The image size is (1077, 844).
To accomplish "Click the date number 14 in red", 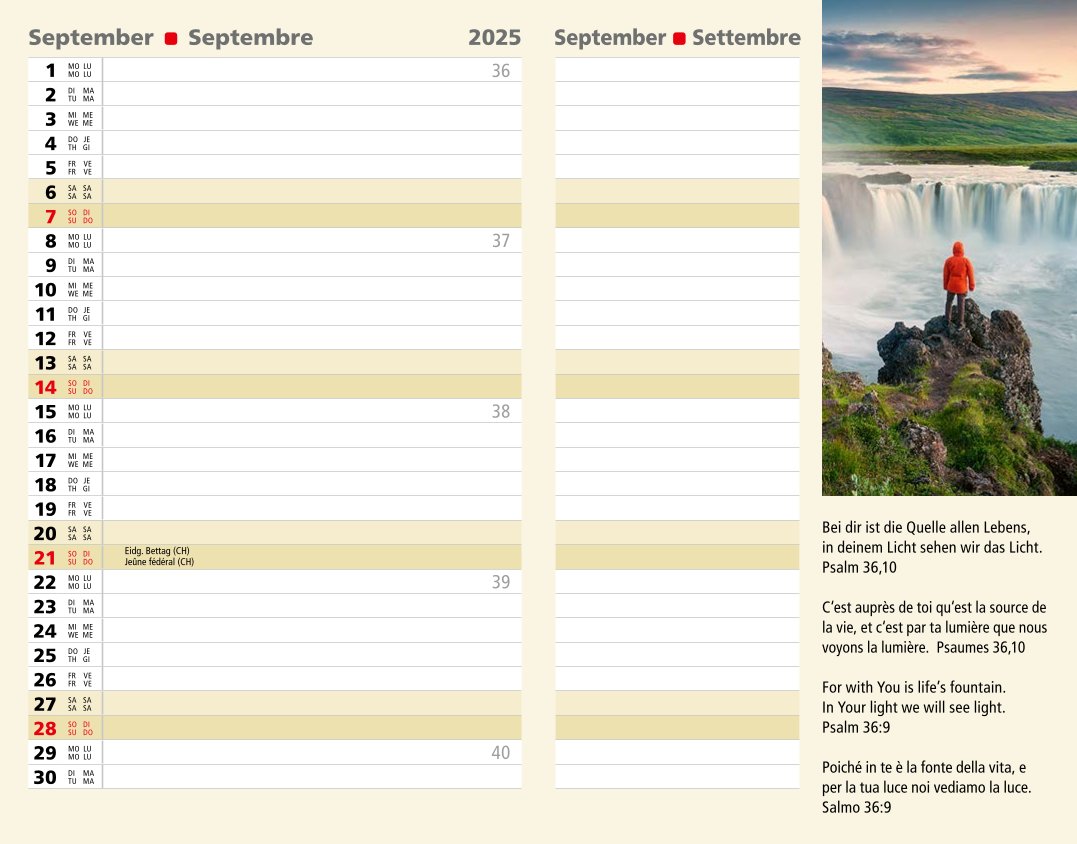I will click(x=46, y=387).
